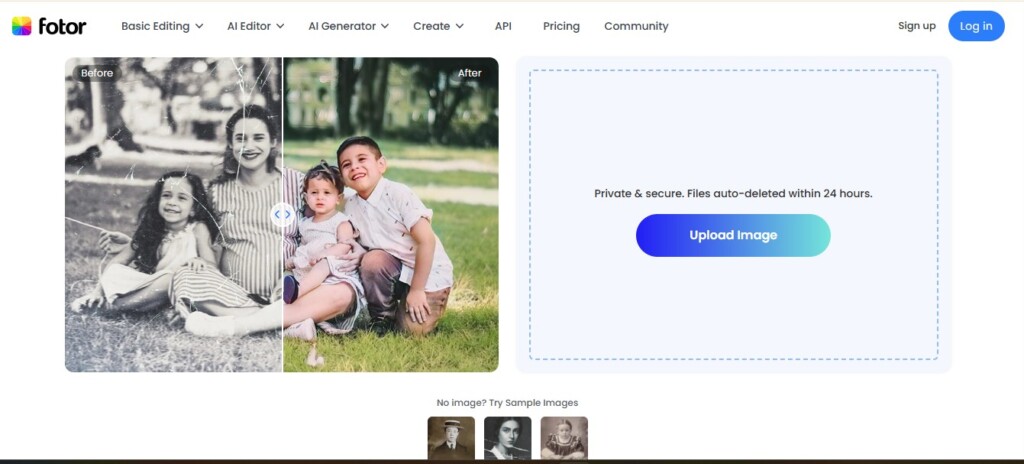Click the Fotor logo
This screenshot has width=1024, height=464.
[x=49, y=26]
